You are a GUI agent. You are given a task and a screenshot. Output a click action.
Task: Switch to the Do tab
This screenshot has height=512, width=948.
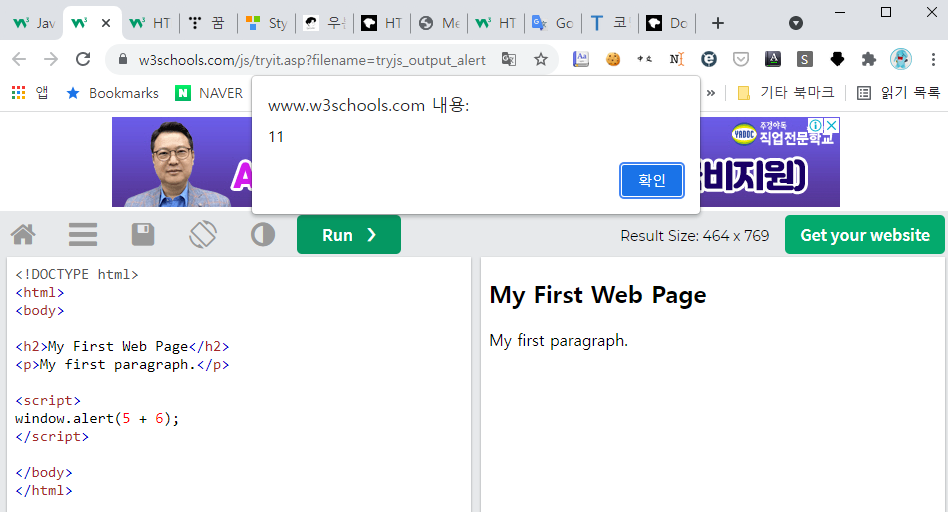pos(667,23)
